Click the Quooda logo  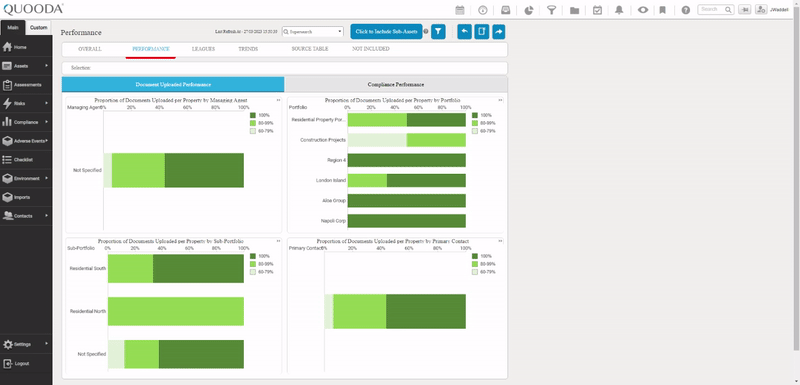(x=33, y=9)
